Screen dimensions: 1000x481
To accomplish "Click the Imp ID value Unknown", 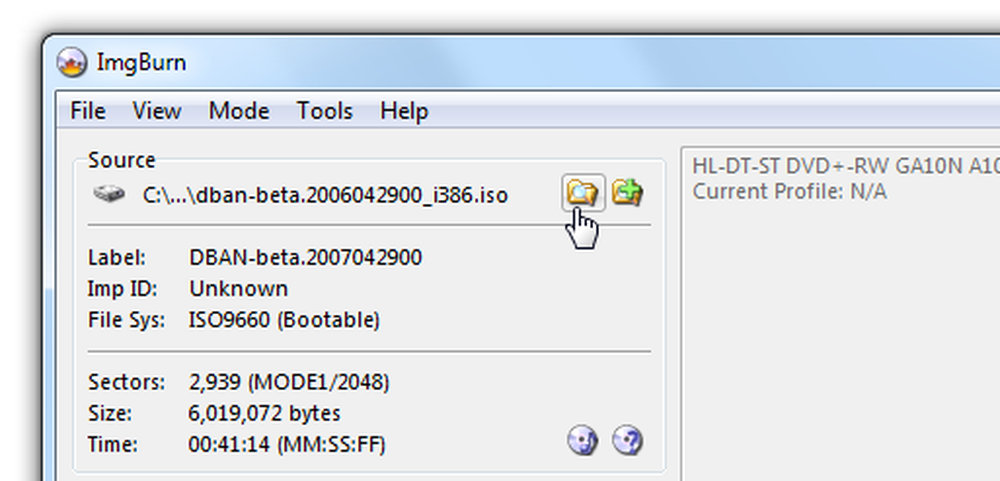I will [239, 289].
